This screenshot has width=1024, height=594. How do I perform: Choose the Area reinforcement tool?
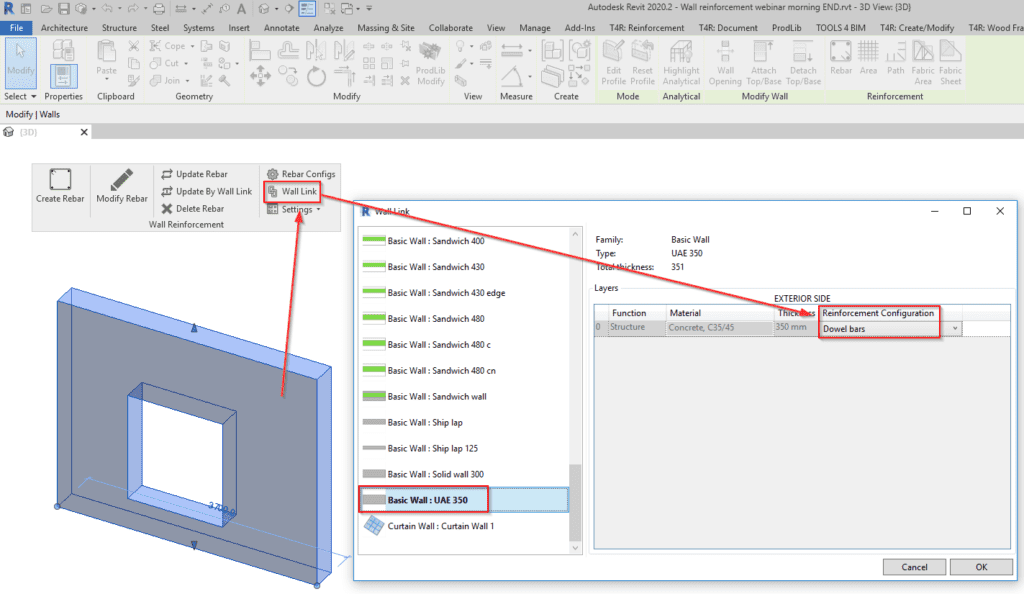(869, 57)
